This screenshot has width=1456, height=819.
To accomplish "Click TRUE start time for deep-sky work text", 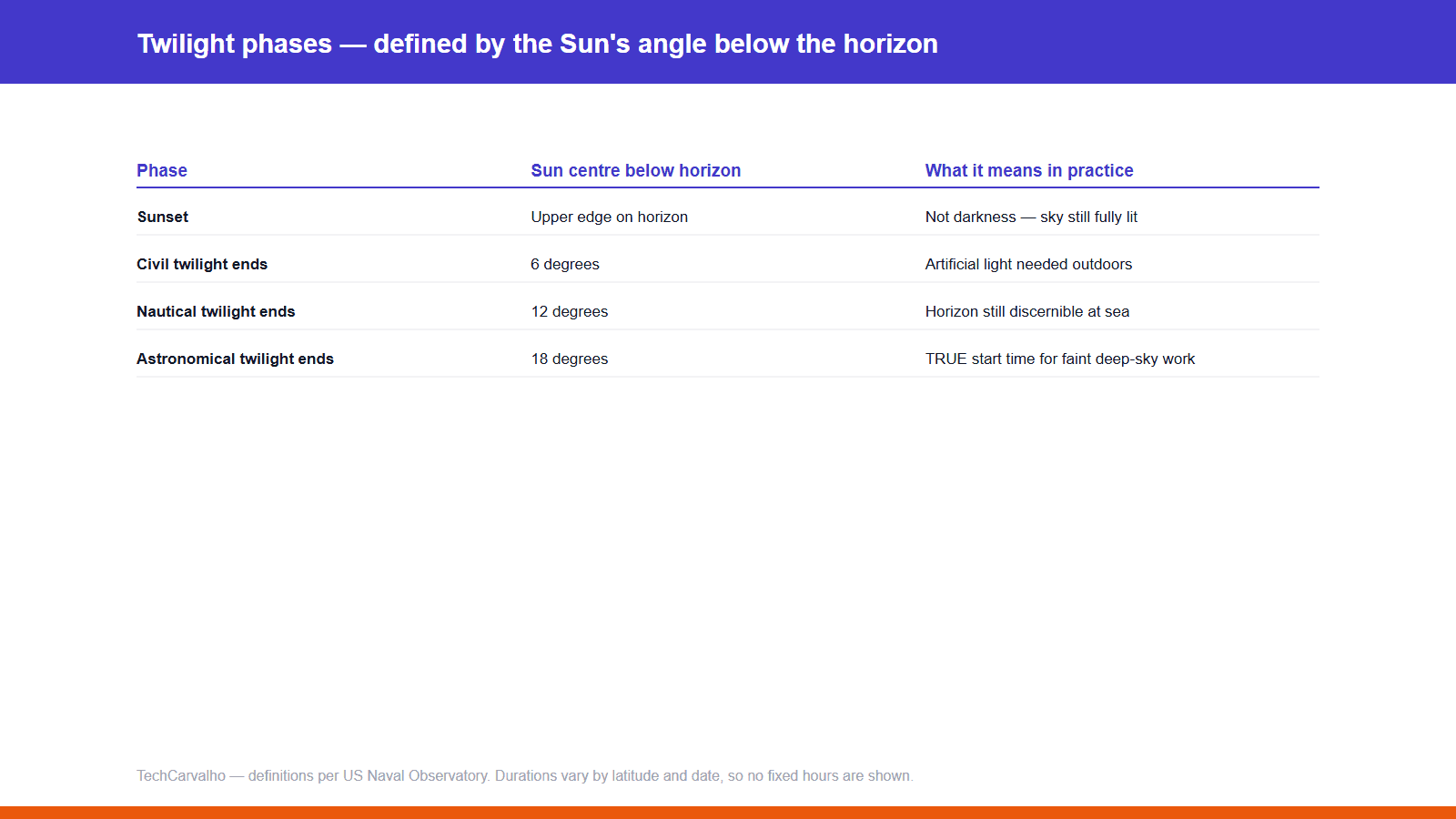I will tap(1060, 359).
